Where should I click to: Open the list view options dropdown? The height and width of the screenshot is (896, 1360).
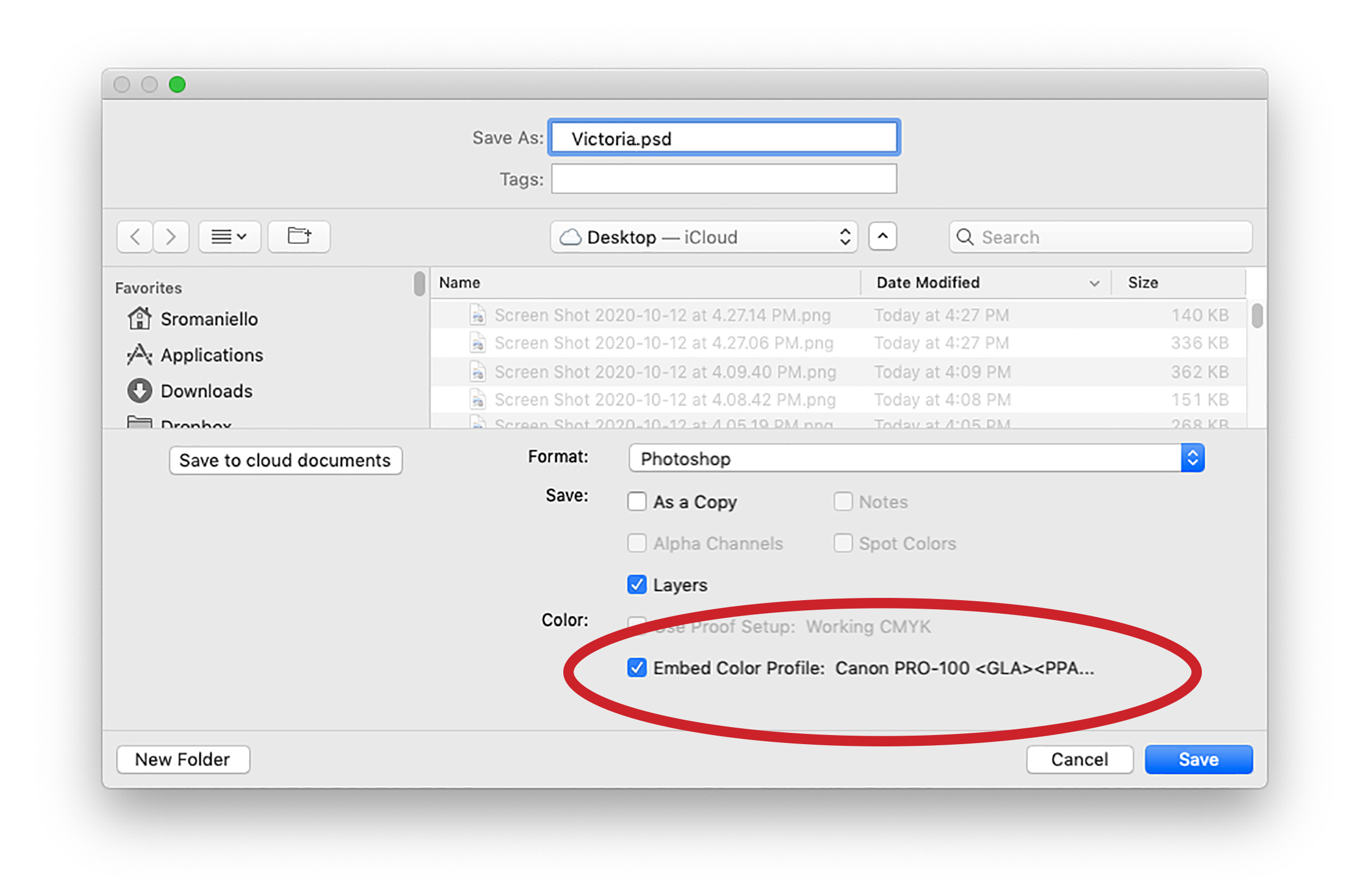[229, 236]
